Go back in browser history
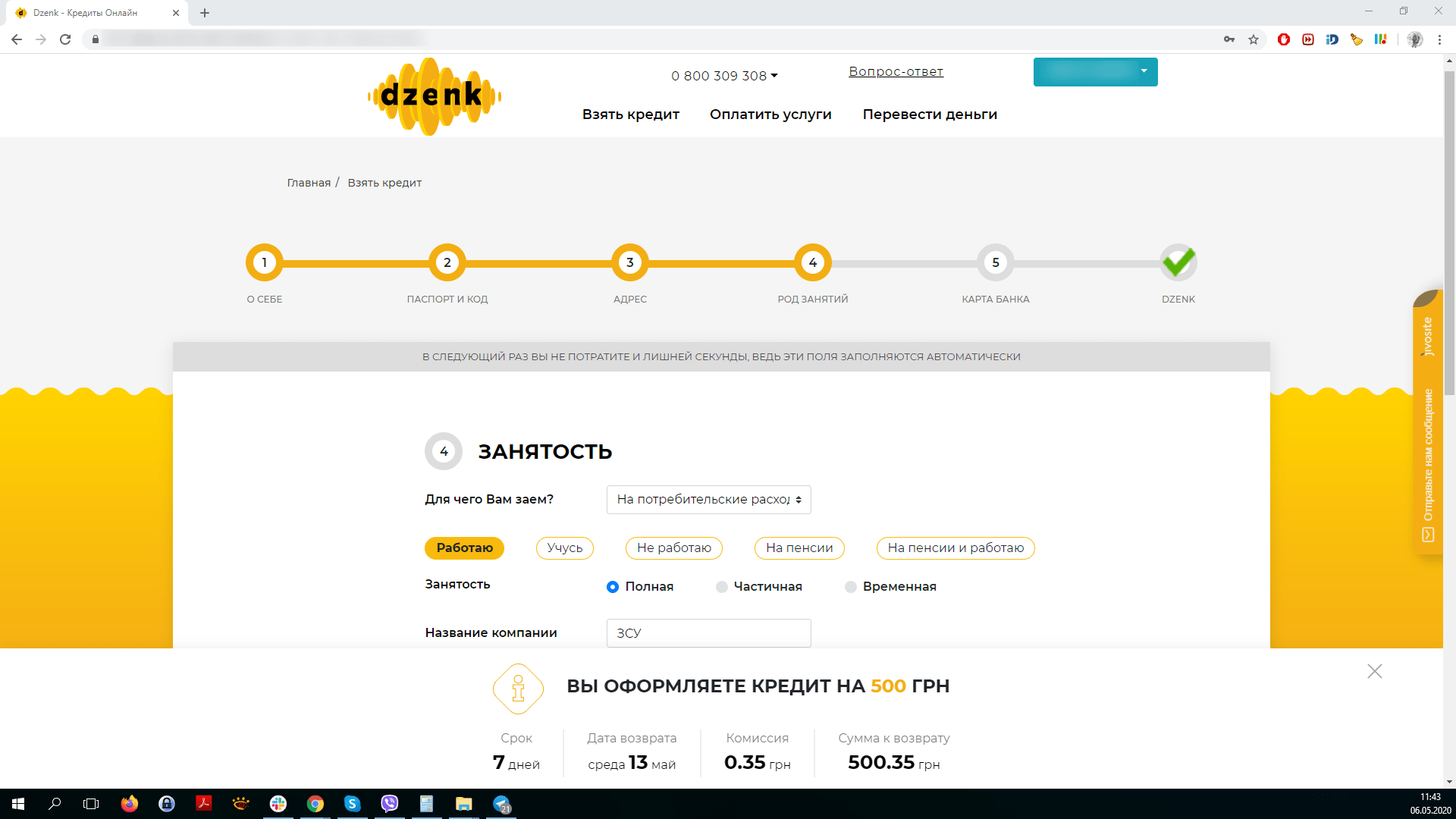Screen dimensions: 1456x819 pyautogui.click(x=17, y=39)
